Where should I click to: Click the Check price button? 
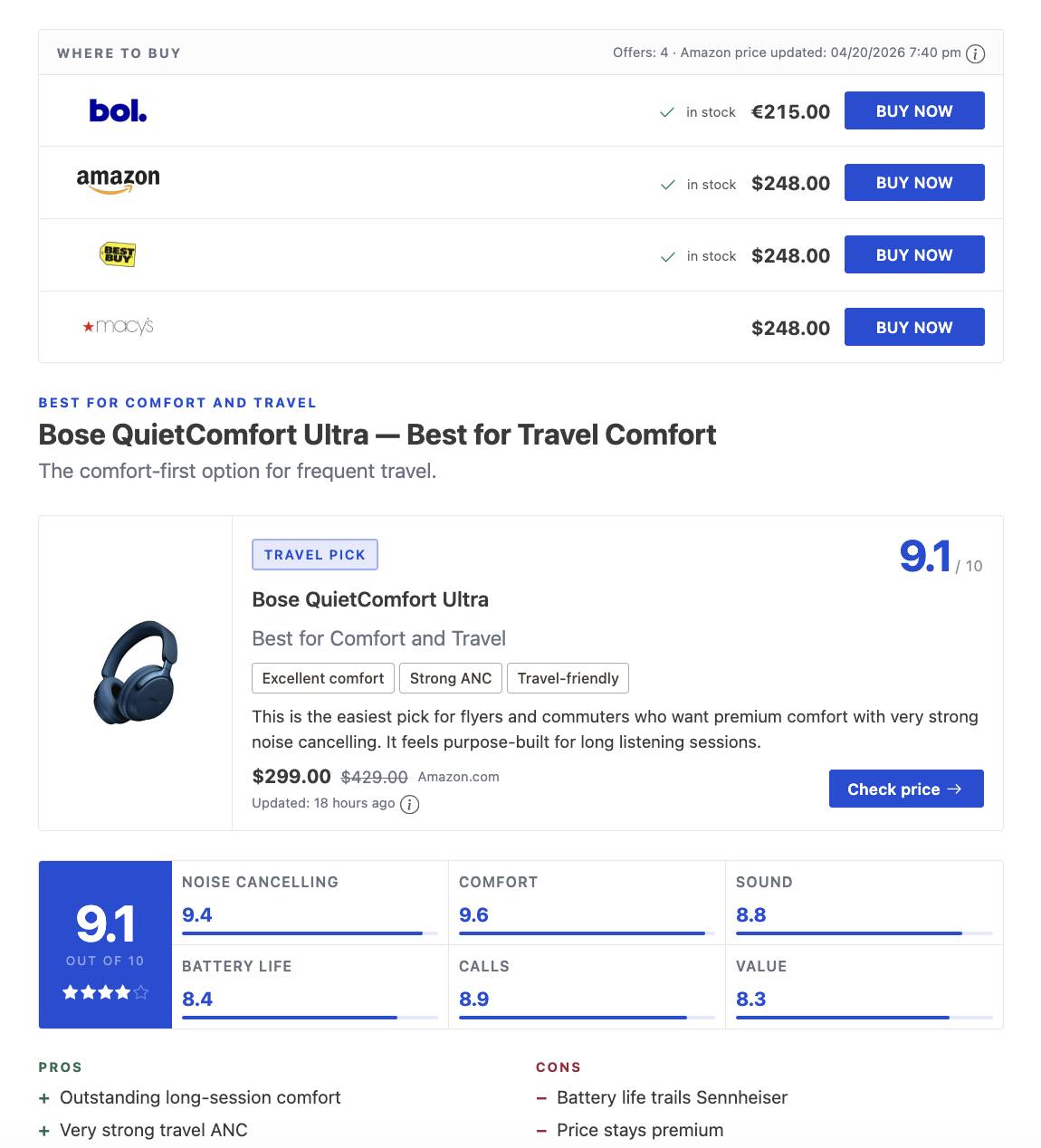pos(905,789)
